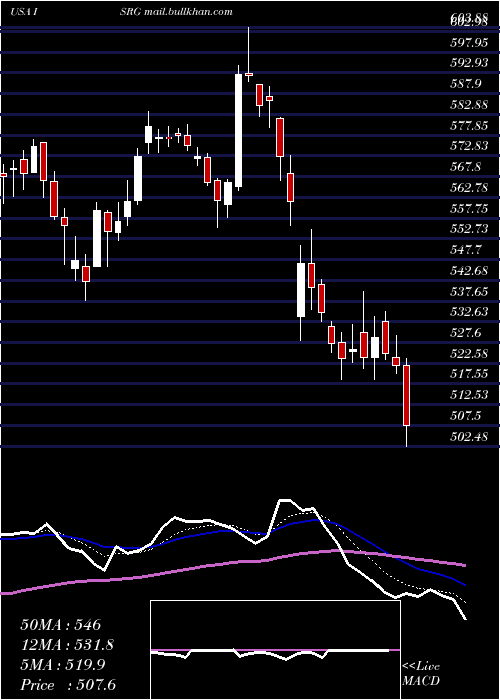
Task: Click the 562.78 price axis label
Action: 469,188
